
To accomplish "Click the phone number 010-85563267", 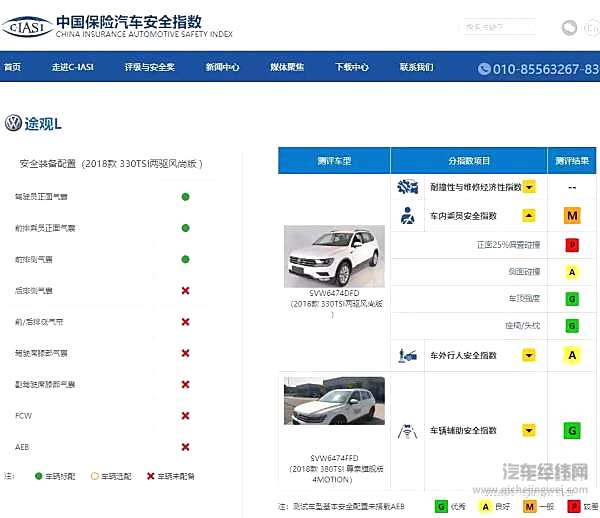I will tap(546, 69).
